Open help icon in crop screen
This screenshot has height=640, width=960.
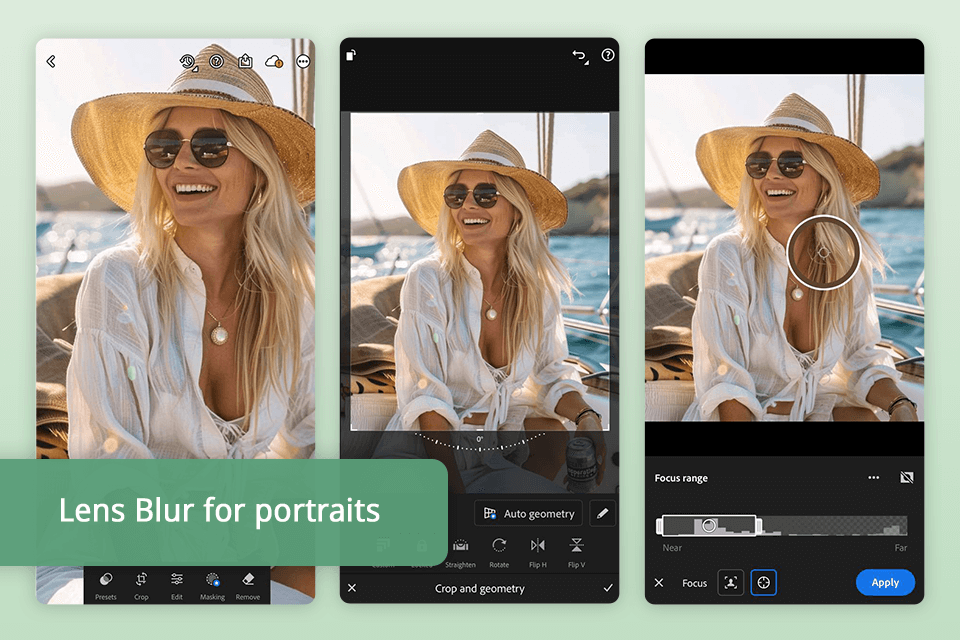pos(608,55)
